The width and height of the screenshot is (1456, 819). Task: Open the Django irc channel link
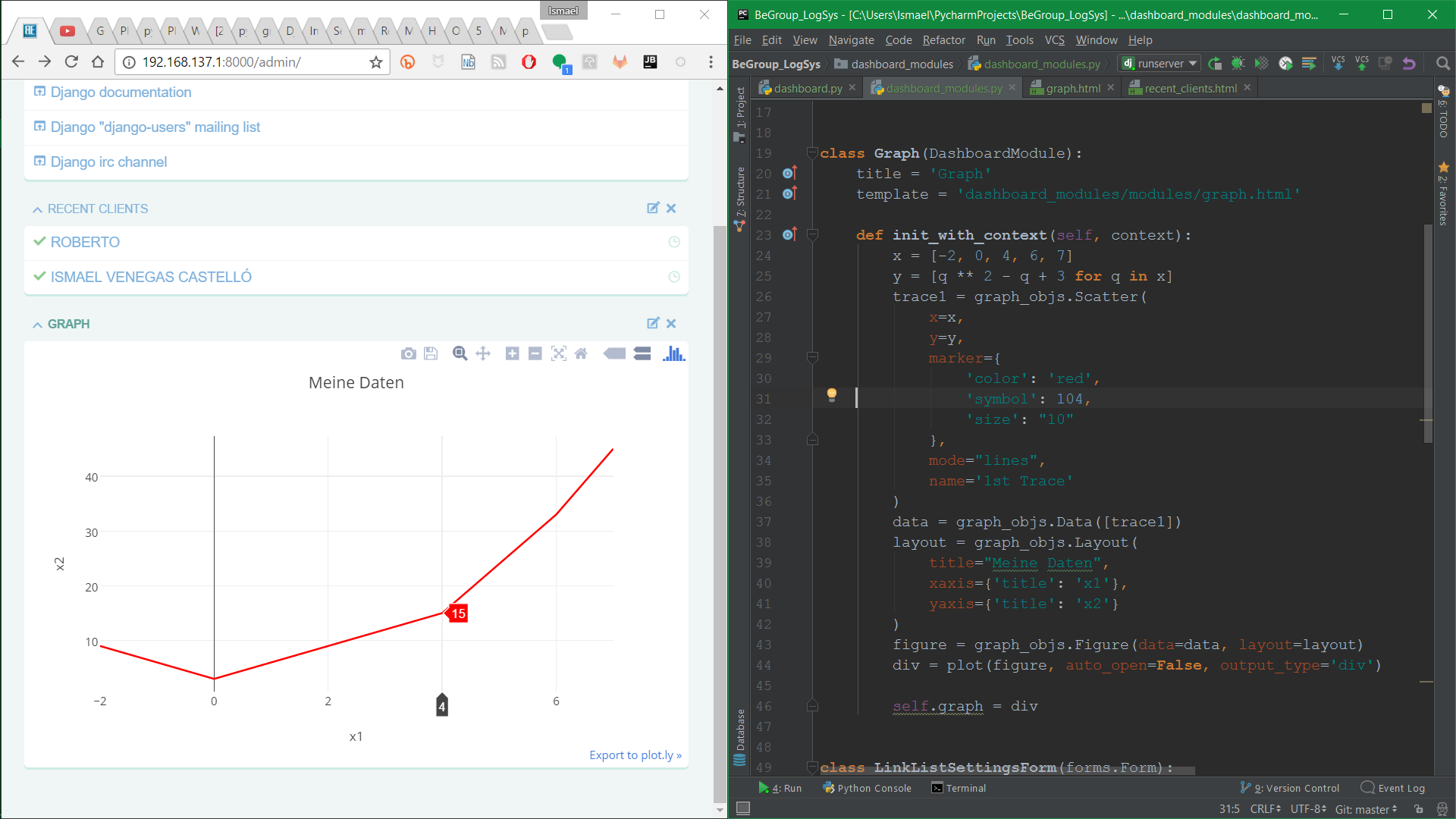tap(108, 162)
